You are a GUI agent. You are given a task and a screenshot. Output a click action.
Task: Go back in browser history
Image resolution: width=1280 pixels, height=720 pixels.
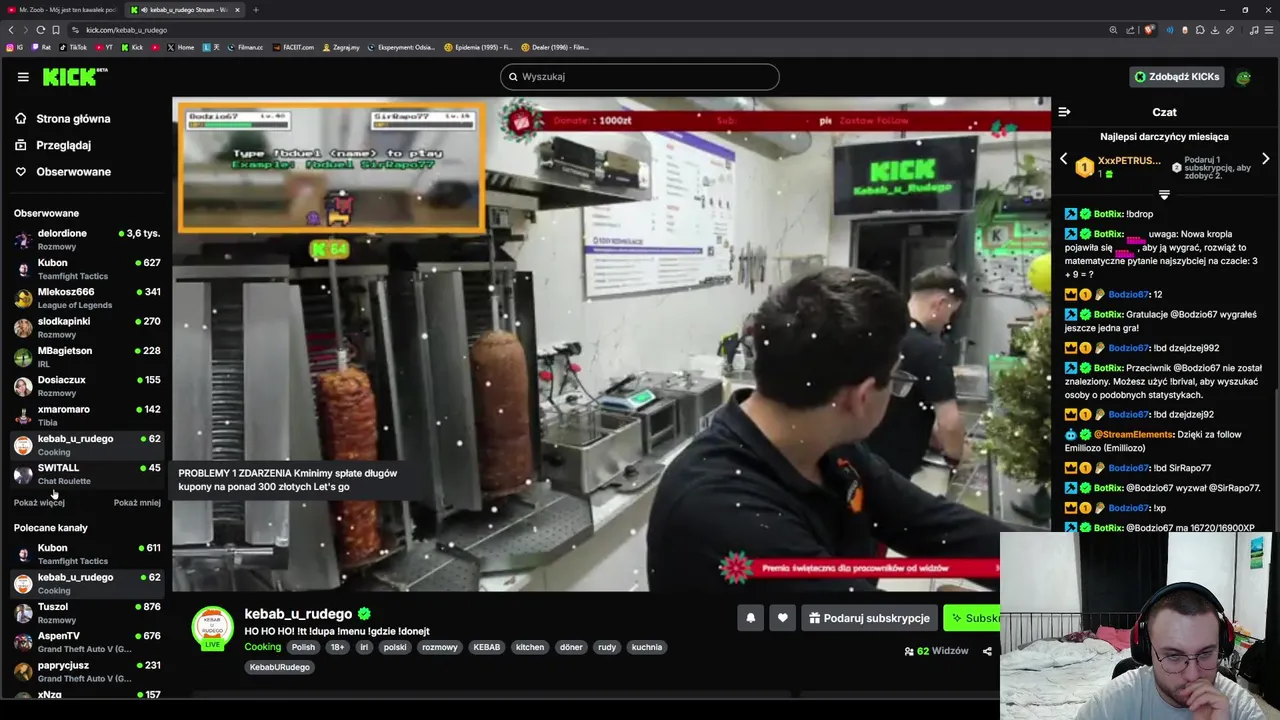pos(11,30)
